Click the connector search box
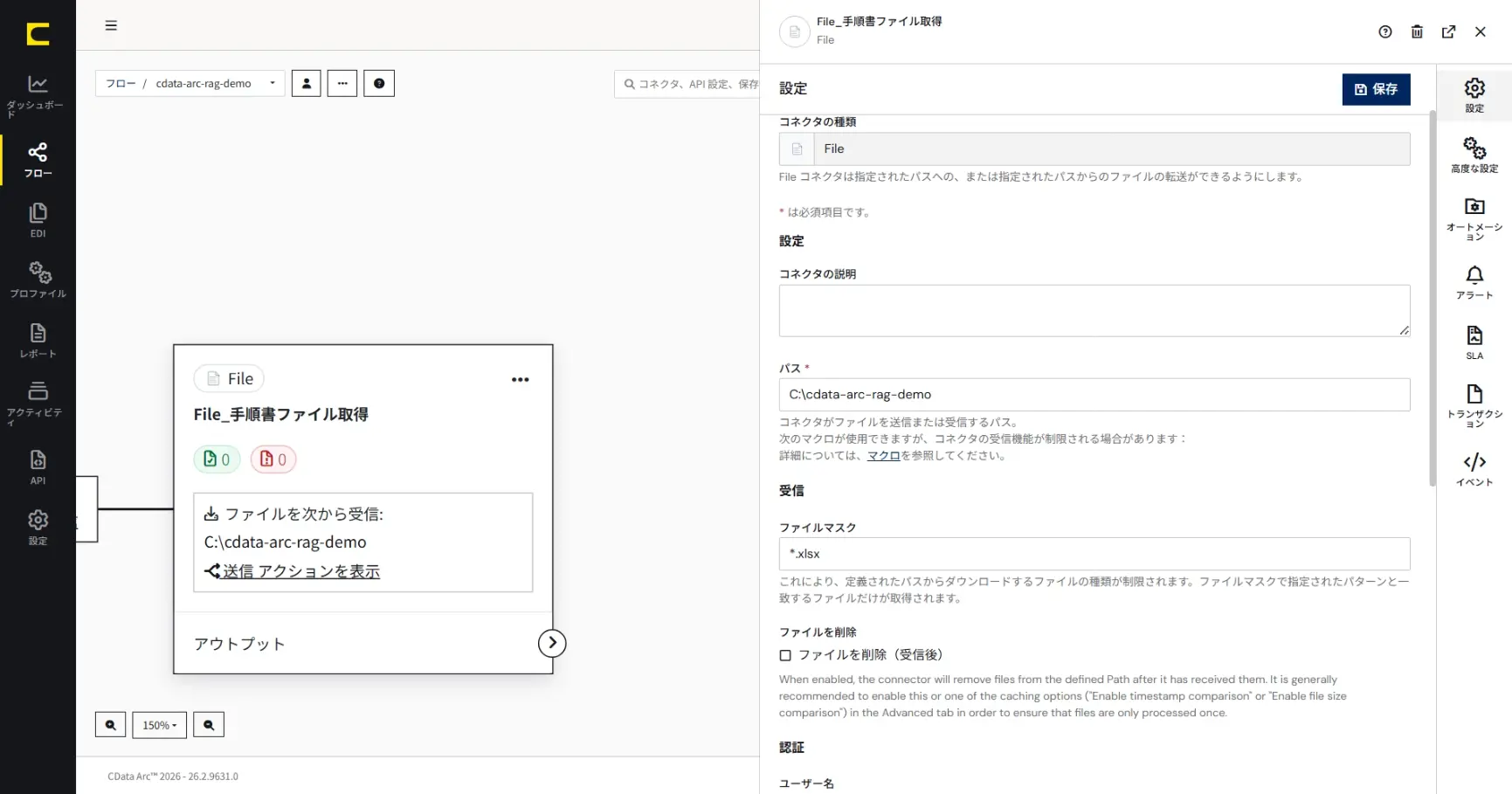Image resolution: width=1512 pixels, height=794 pixels. (687, 84)
